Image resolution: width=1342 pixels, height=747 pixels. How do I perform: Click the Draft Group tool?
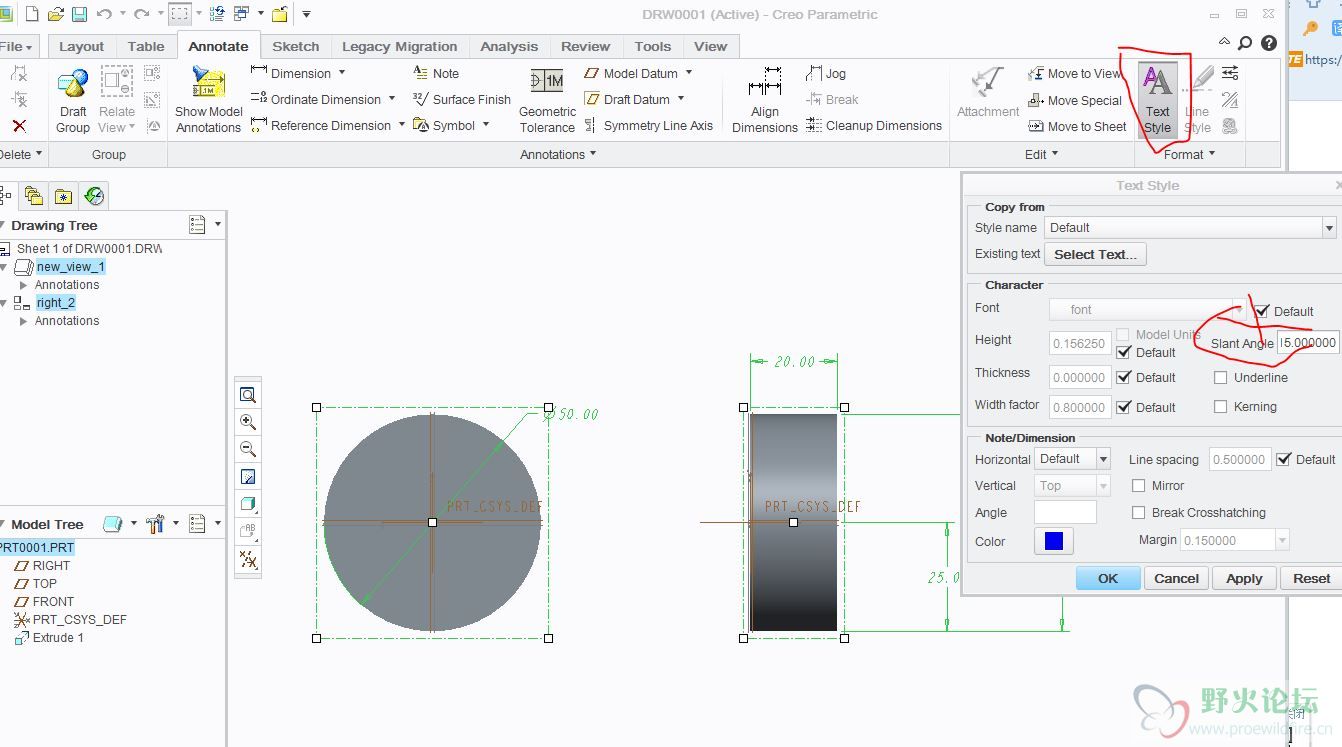click(x=73, y=100)
